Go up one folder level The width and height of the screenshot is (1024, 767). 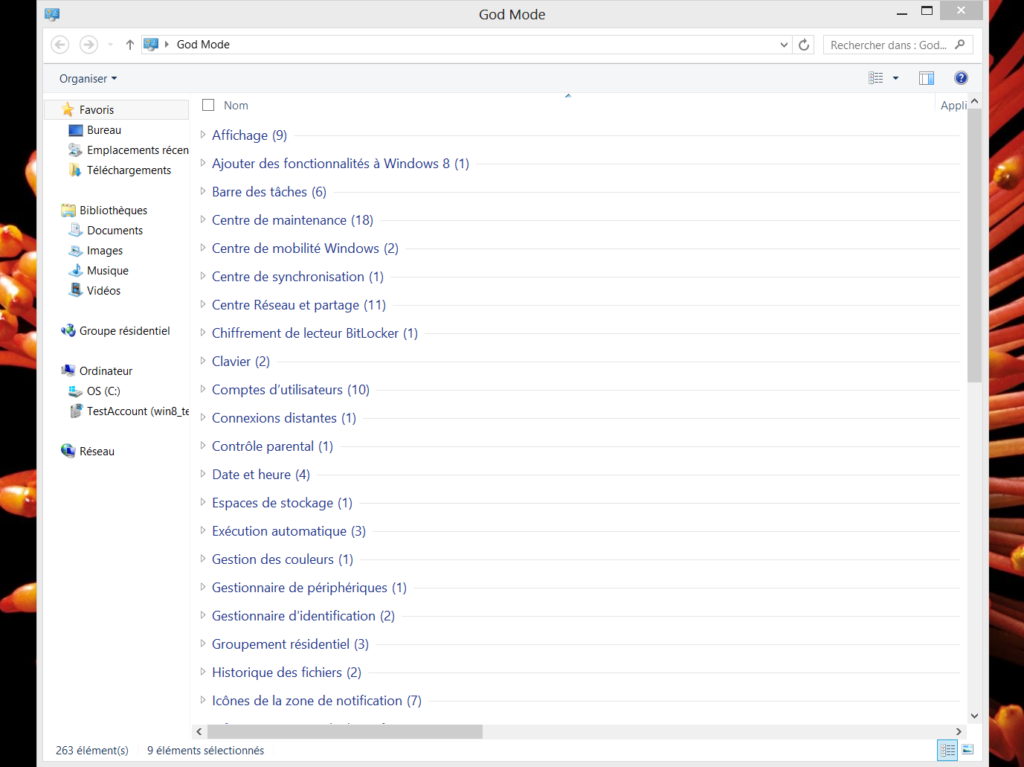(x=129, y=44)
